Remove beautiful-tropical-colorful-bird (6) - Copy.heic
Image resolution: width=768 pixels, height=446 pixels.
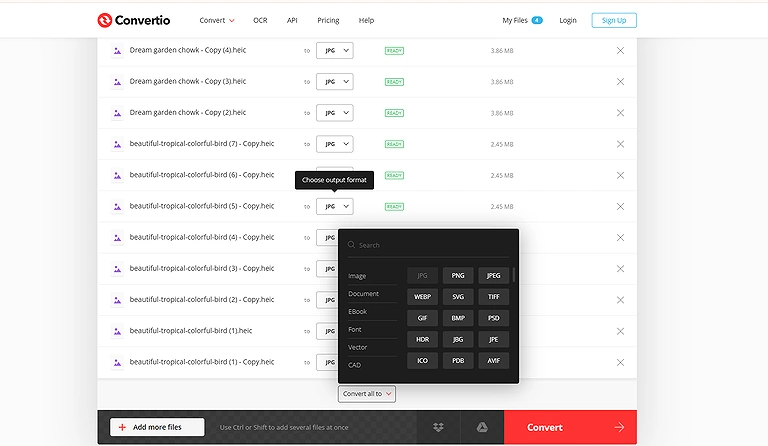[x=620, y=175]
